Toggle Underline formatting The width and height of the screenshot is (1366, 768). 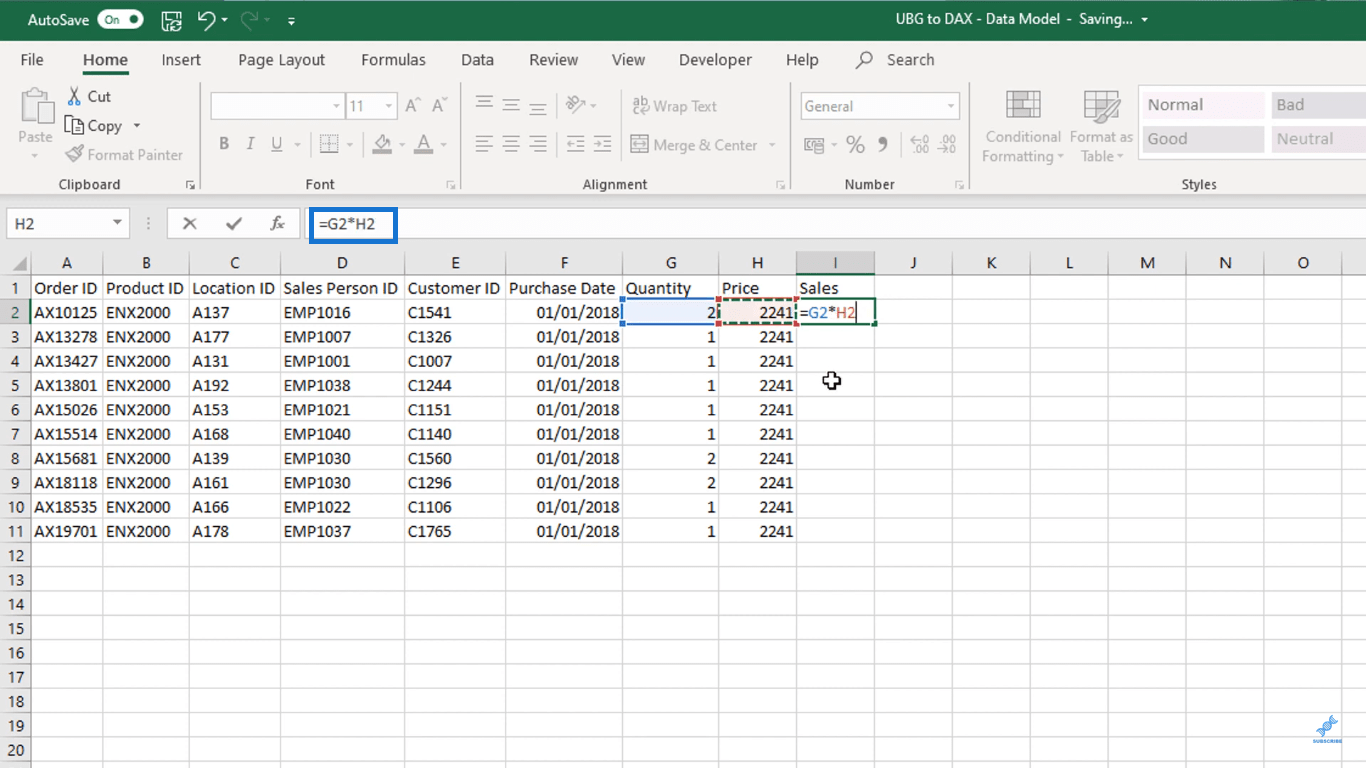277,144
